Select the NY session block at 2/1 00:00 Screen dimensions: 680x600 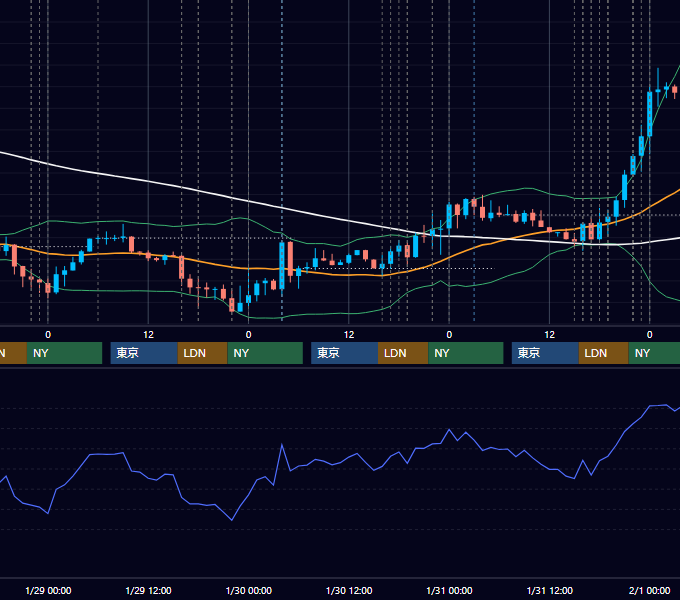click(x=654, y=353)
